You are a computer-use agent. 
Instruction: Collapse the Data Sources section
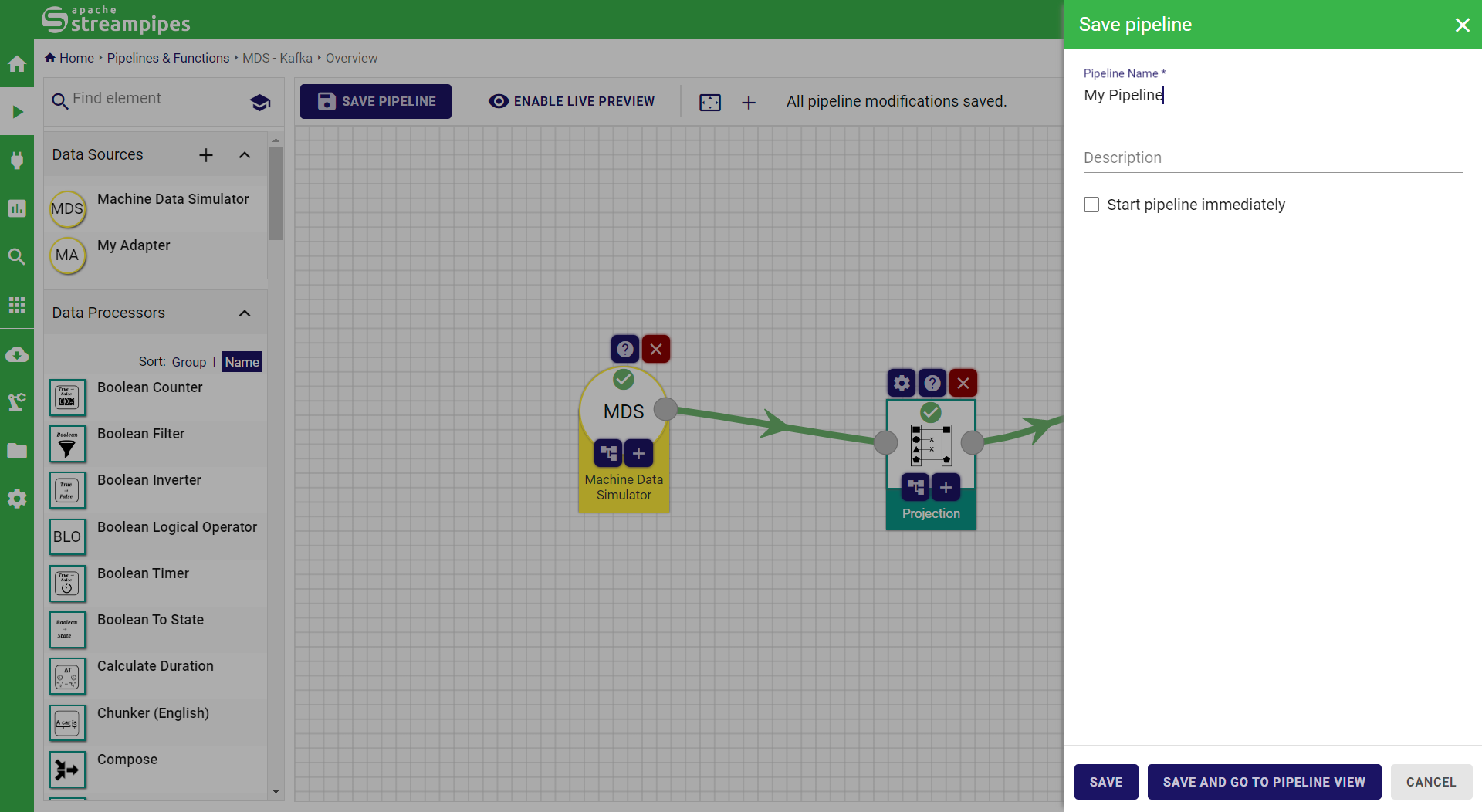245,155
